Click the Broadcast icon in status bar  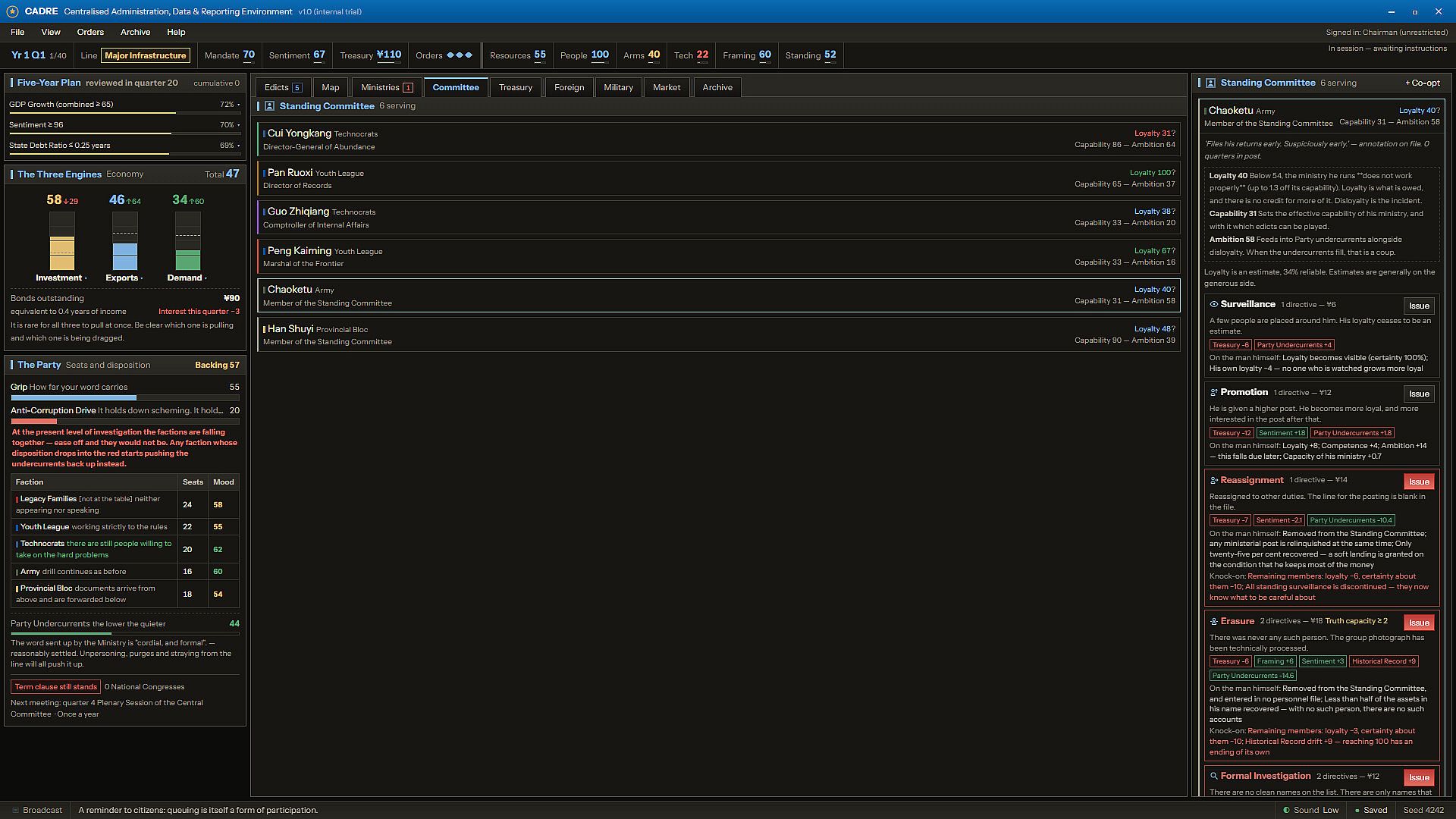tap(15, 811)
